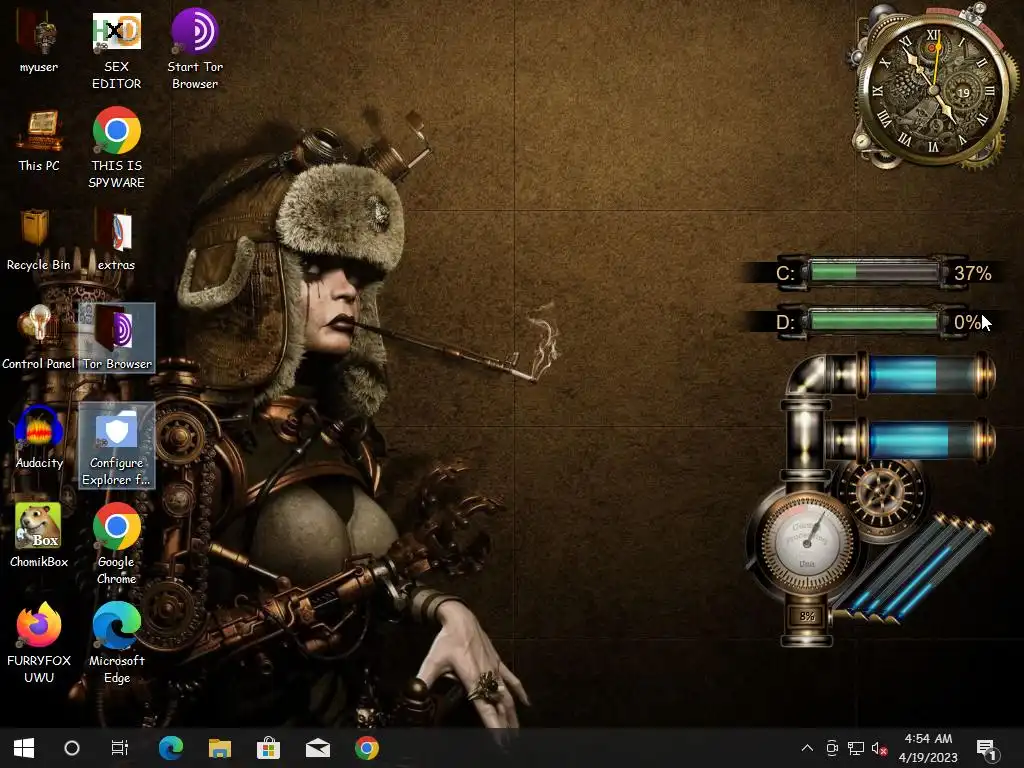Select the Start Tor Browser shortcut
Image resolution: width=1024 pixels, height=768 pixels.
coord(195,49)
